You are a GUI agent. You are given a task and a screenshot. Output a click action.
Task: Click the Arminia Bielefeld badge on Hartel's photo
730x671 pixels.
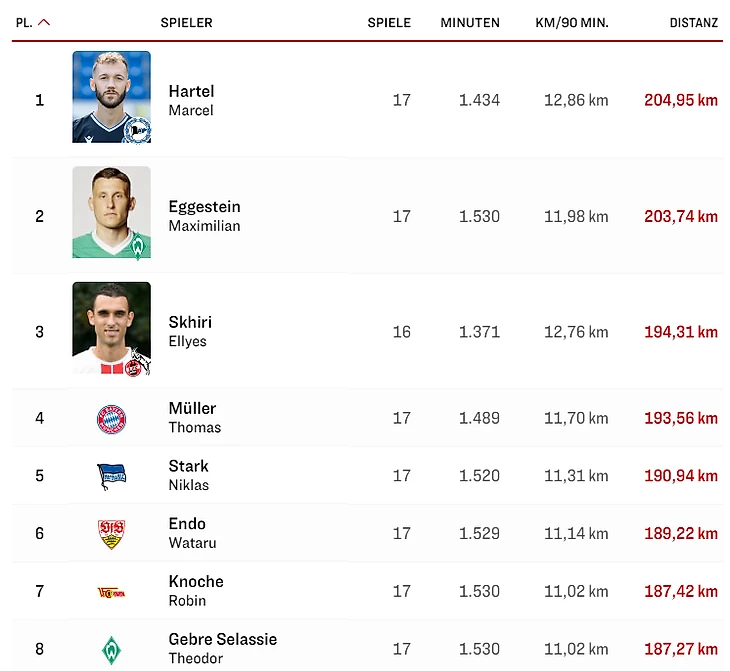pos(136,129)
